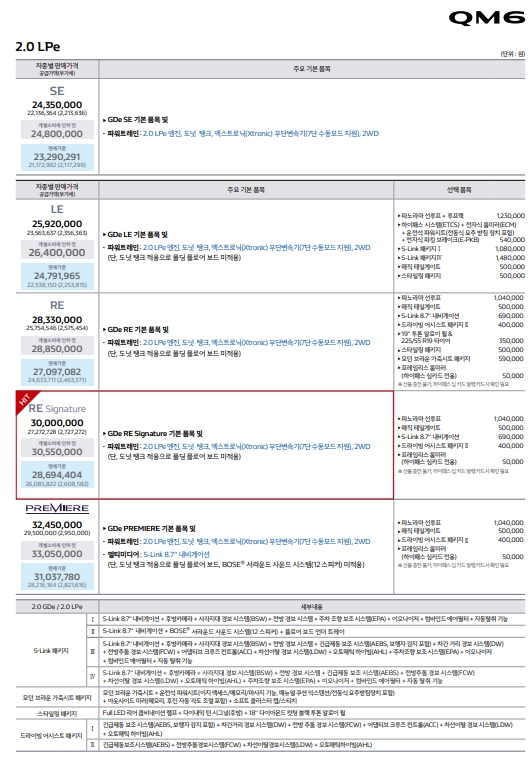
Task: Select the RE Signature price 30,000,000
Action: coord(57,423)
